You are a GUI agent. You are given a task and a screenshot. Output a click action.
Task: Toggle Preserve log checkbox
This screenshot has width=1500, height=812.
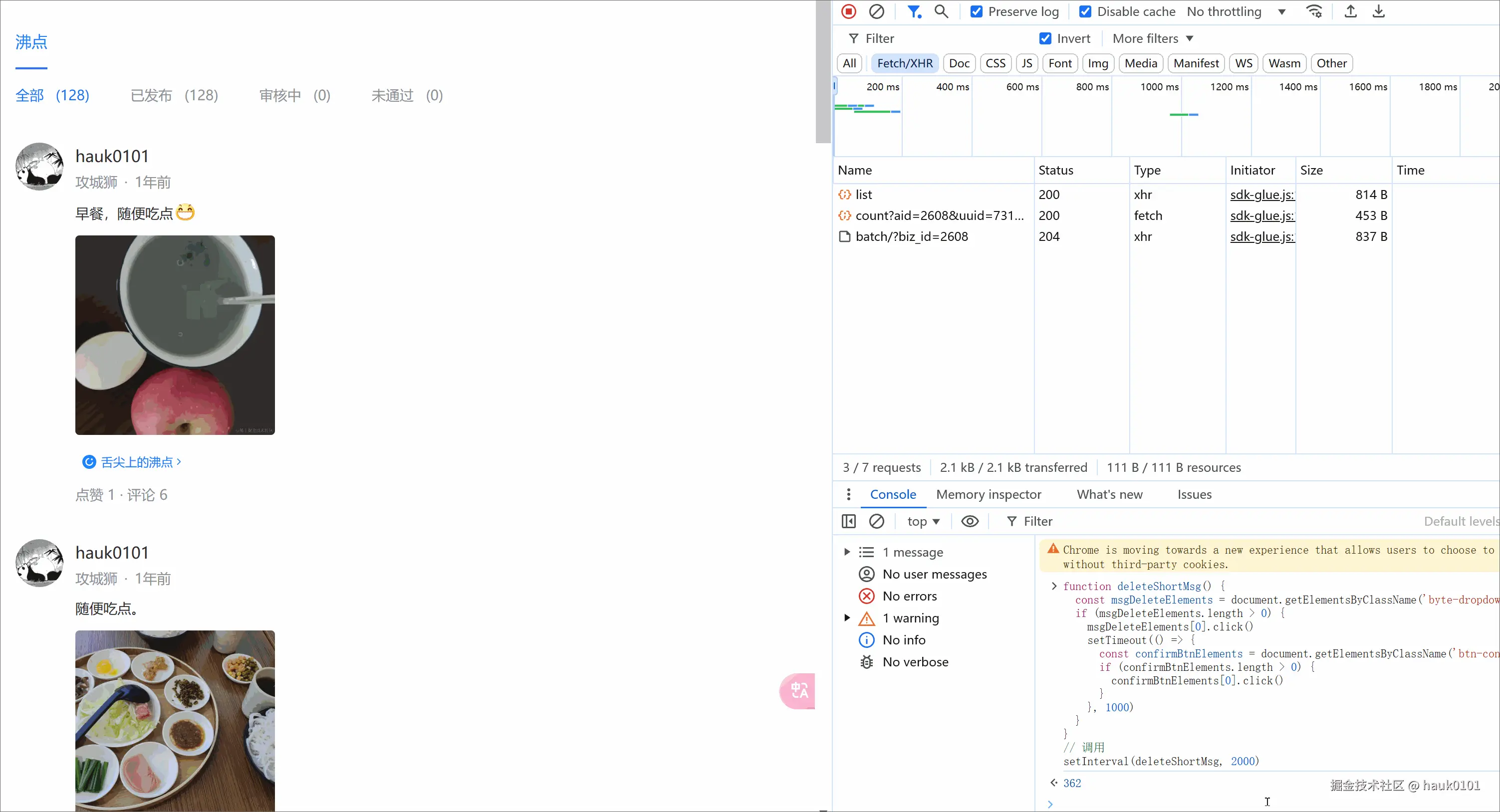977,11
